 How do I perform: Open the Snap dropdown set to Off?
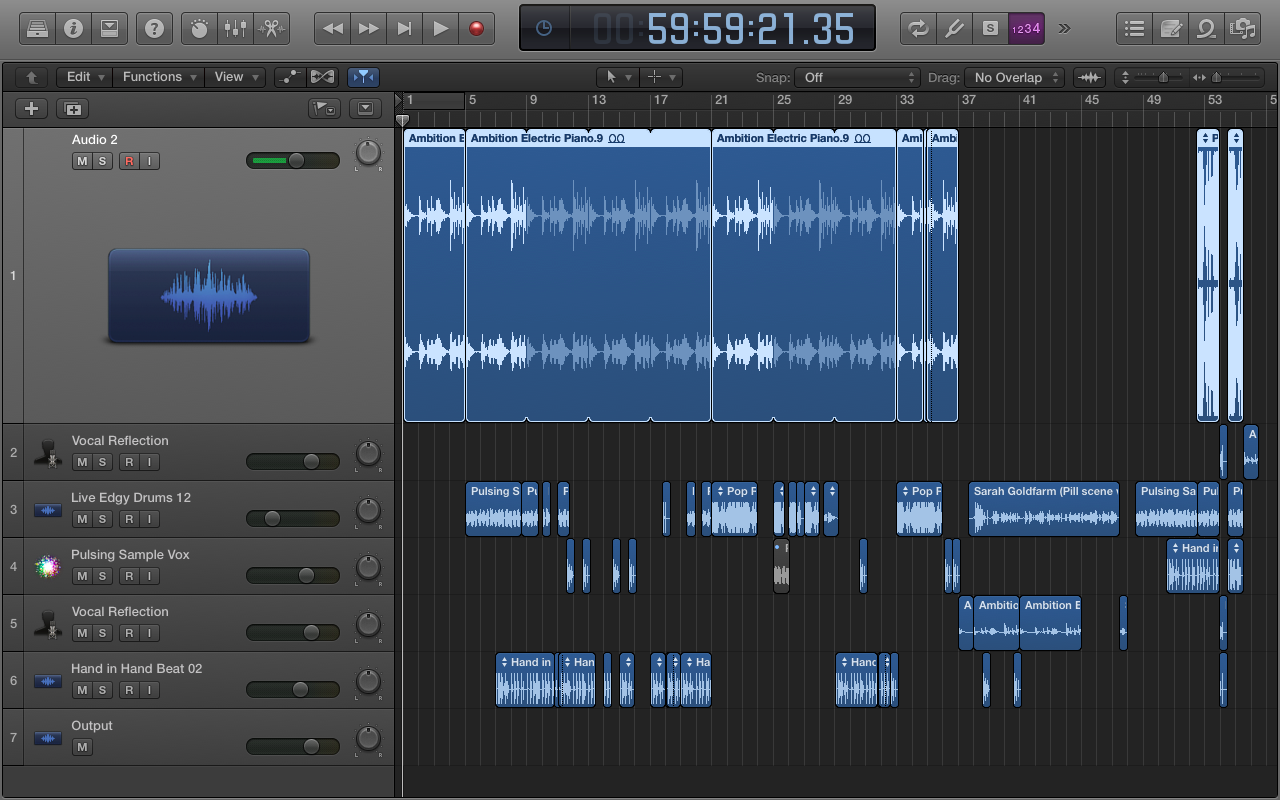(857, 77)
